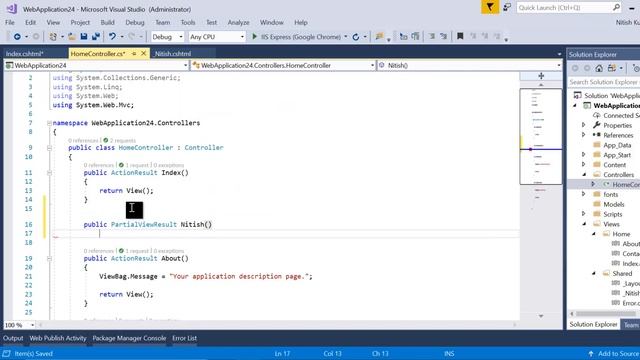
Task: Switch to the Index.cshtml tab
Action: (24, 53)
